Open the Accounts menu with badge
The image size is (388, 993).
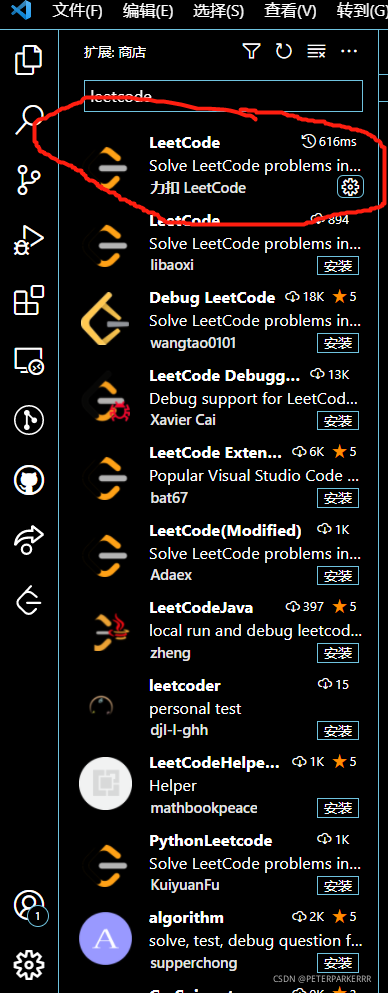(x=29, y=906)
